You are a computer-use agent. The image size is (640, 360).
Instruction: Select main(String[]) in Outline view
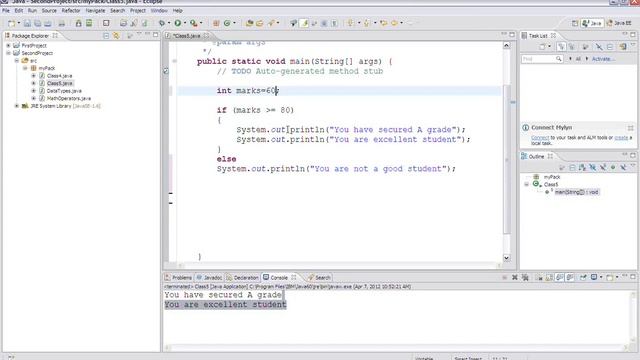(576, 192)
